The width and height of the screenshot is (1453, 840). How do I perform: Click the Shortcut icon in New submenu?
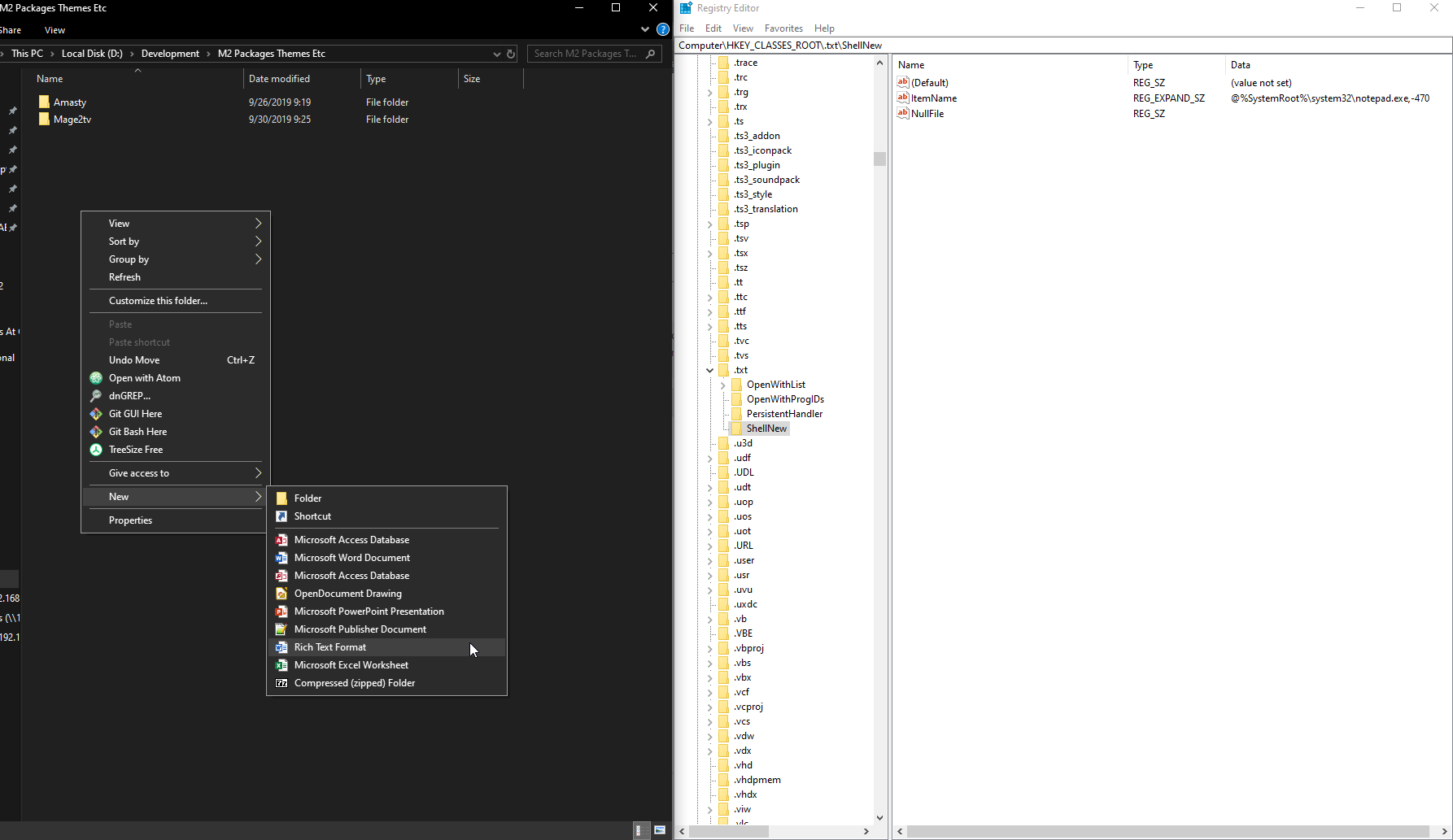(281, 516)
